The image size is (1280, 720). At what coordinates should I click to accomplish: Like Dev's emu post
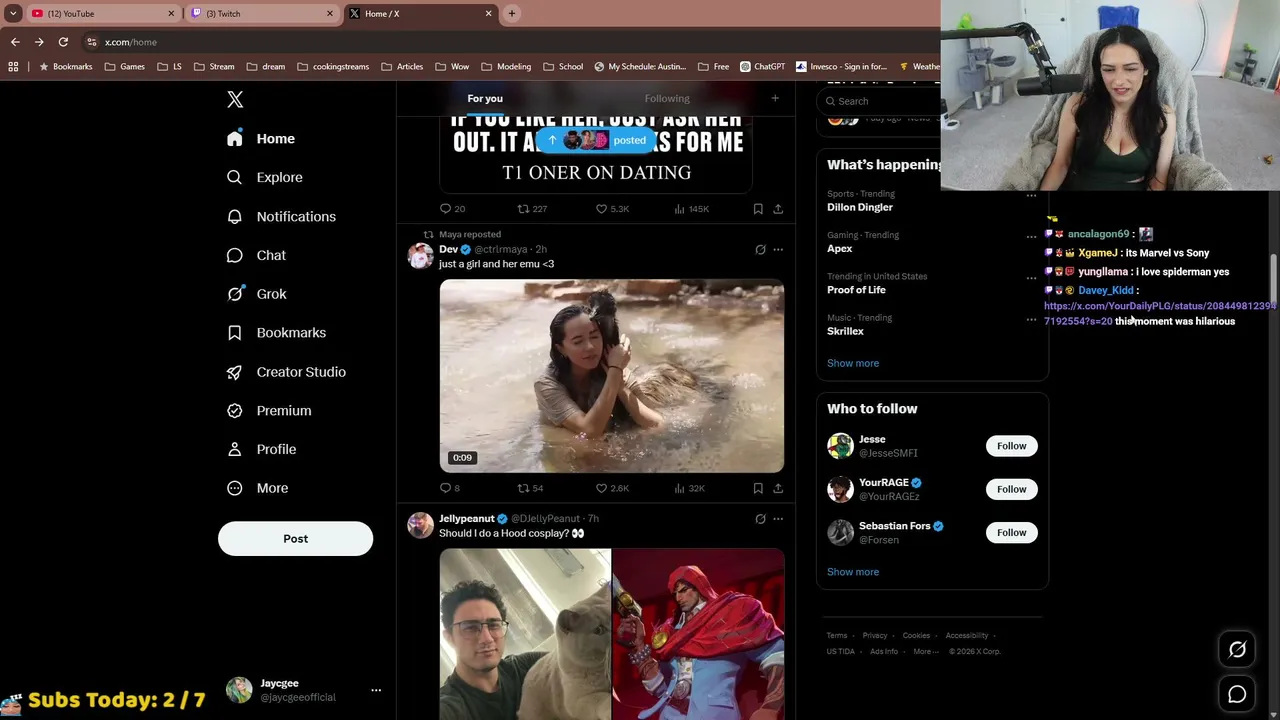click(612, 488)
